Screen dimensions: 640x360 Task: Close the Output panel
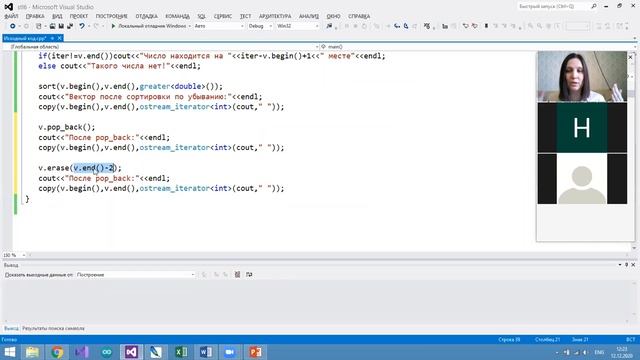coord(633,265)
